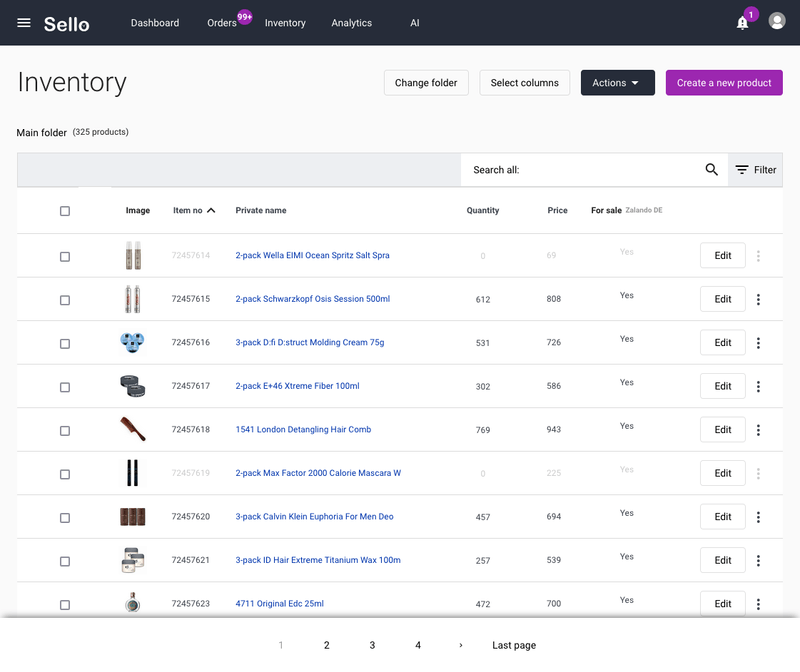Select the checkbox for the first product row
The height and width of the screenshot is (672, 800).
coord(65,256)
